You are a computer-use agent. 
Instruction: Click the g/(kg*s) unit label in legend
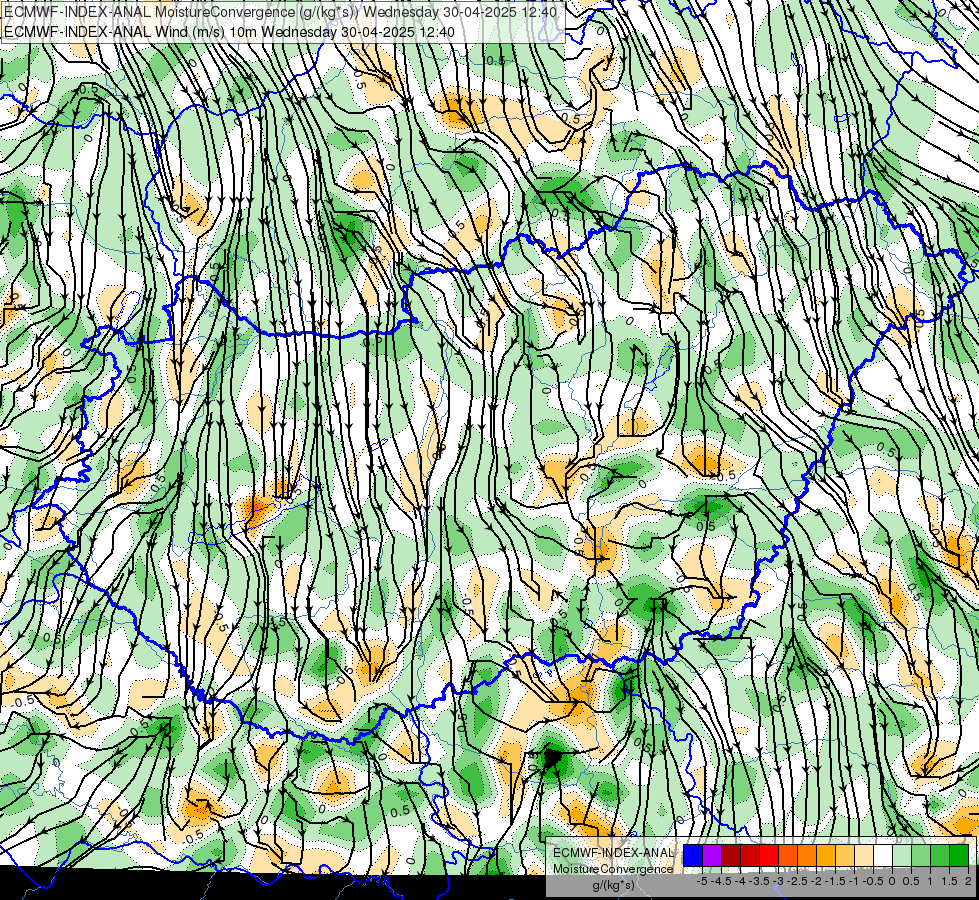pos(614,886)
